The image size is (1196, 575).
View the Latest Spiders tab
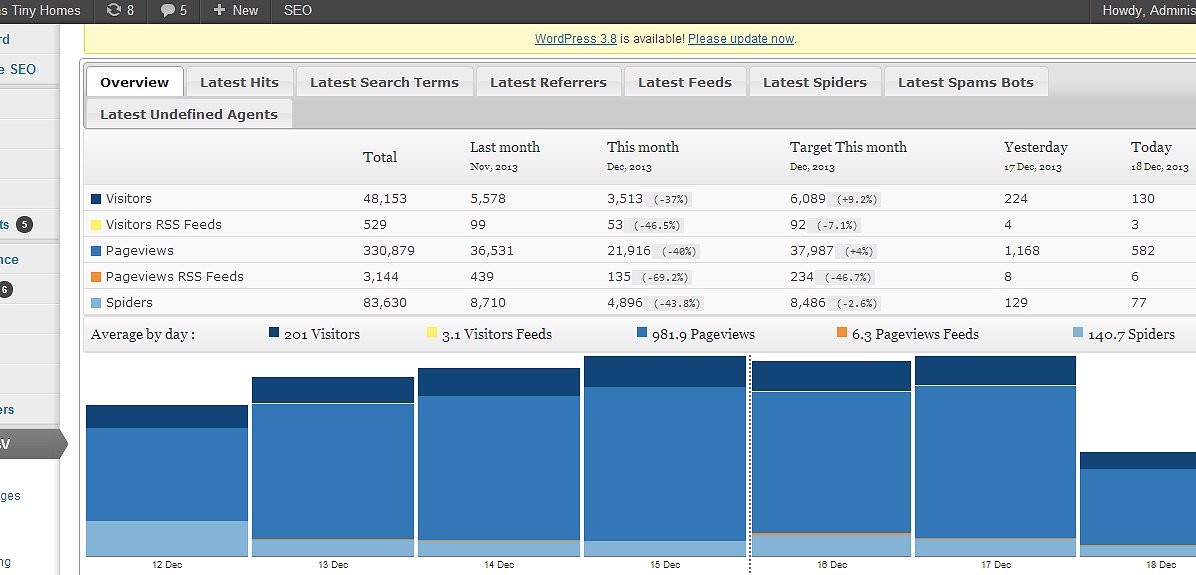(814, 82)
